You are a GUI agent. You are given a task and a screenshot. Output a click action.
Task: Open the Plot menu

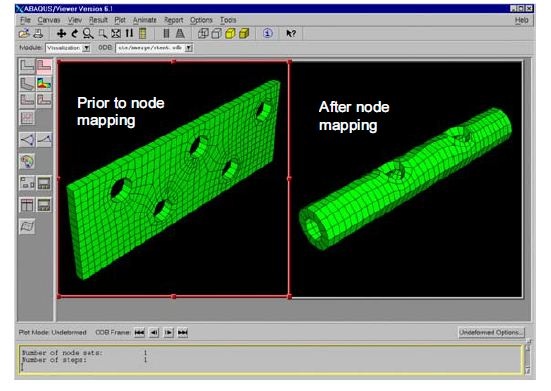pos(120,20)
